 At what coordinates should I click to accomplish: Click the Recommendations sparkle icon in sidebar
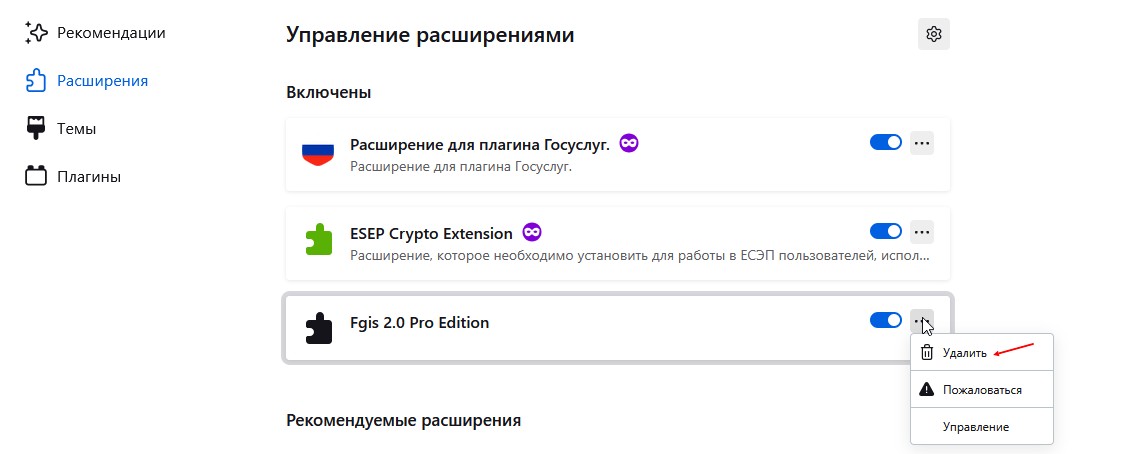click(36, 33)
